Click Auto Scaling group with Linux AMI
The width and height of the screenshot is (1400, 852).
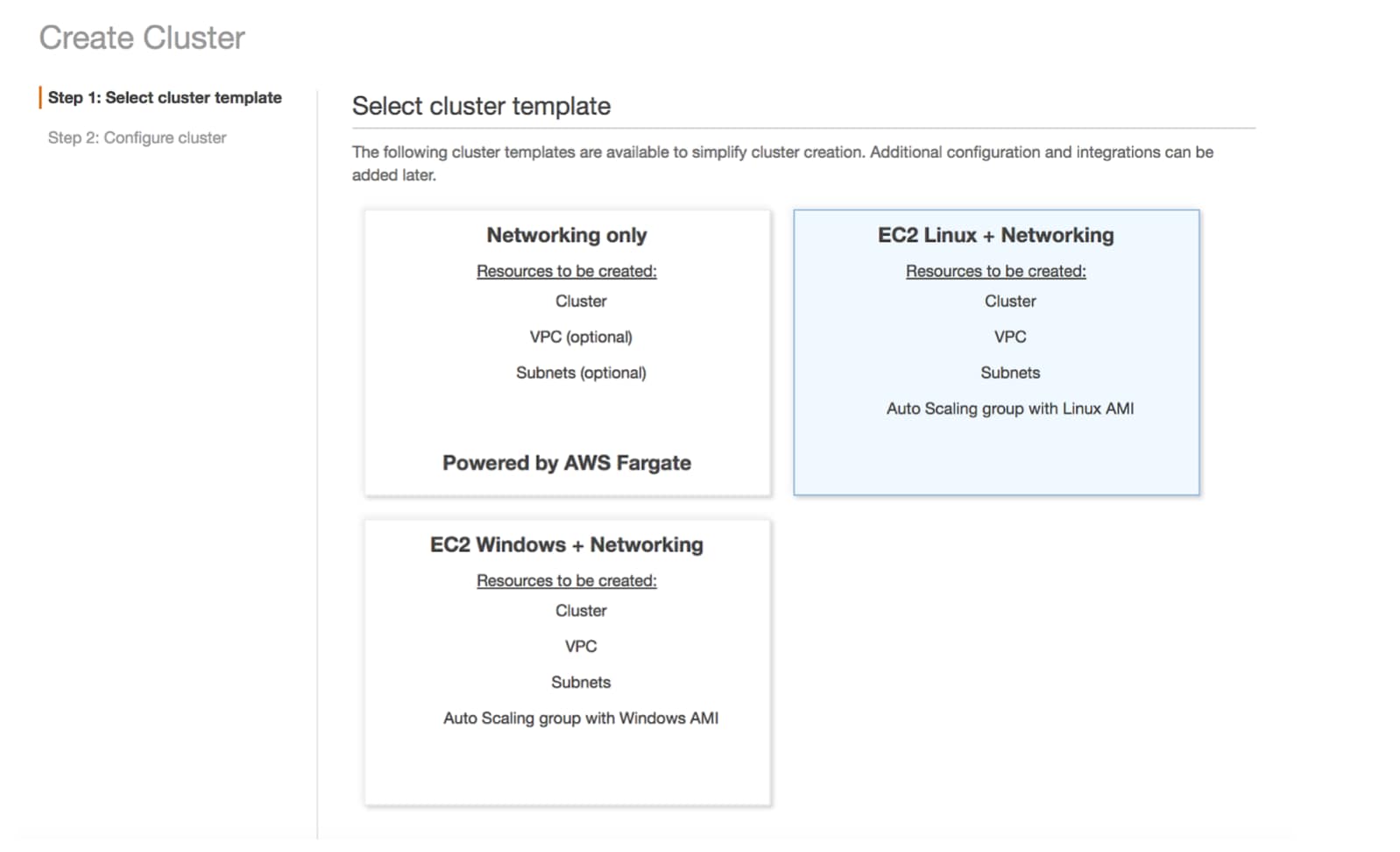pos(1009,408)
